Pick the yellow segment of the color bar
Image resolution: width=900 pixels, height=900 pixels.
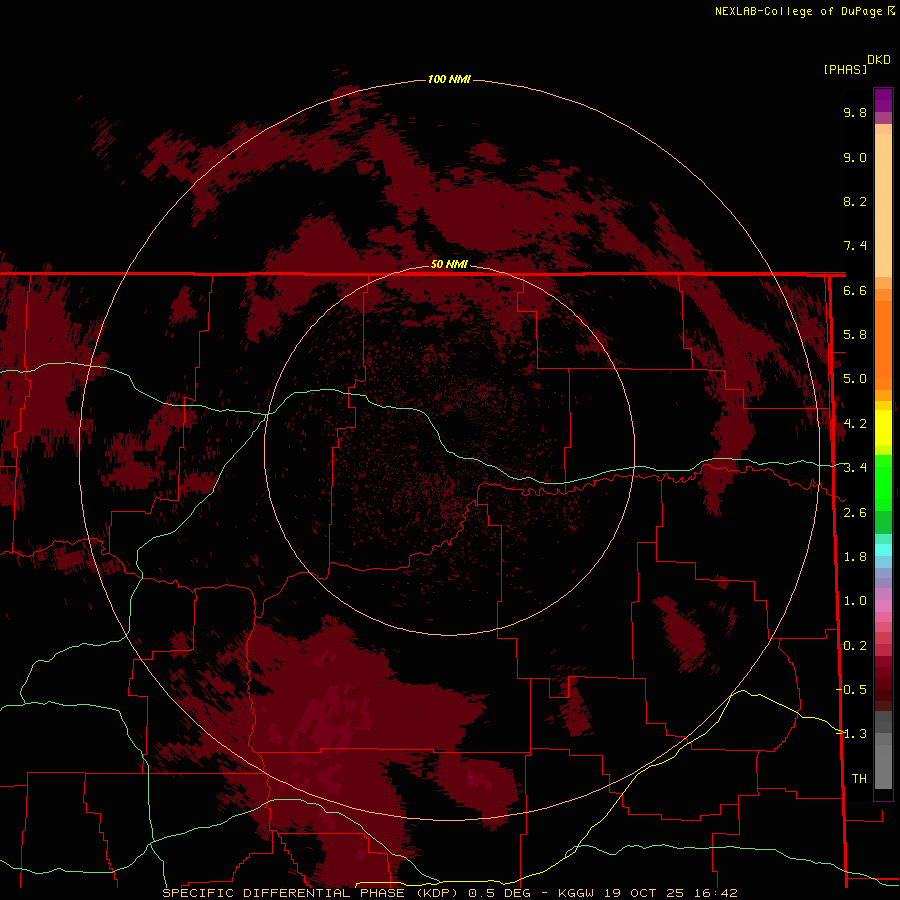click(883, 428)
